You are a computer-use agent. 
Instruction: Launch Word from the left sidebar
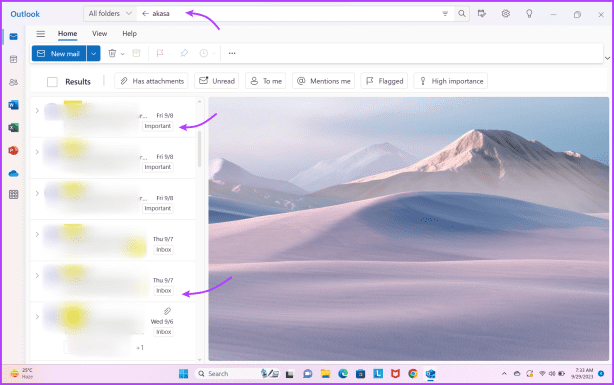click(13, 105)
